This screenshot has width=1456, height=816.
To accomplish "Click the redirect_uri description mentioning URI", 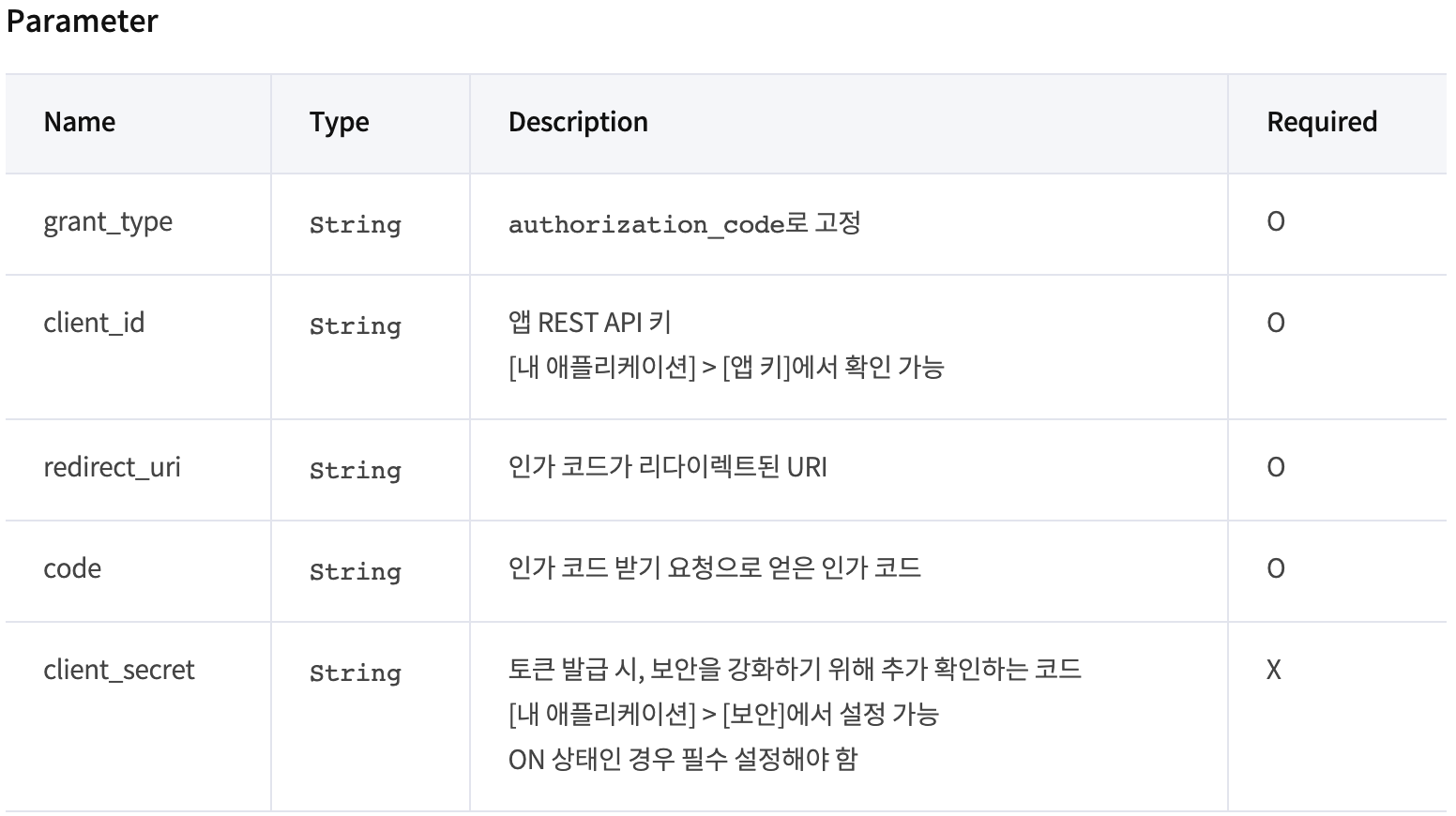I will tap(668, 467).
